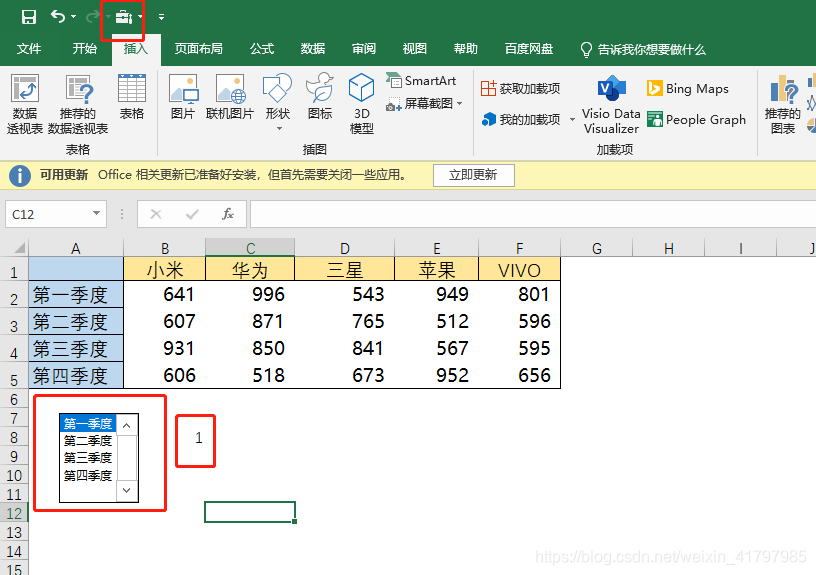Select 第四季度 in the list box
Screen dimensions: 816x575
pyautogui.click(x=88, y=475)
